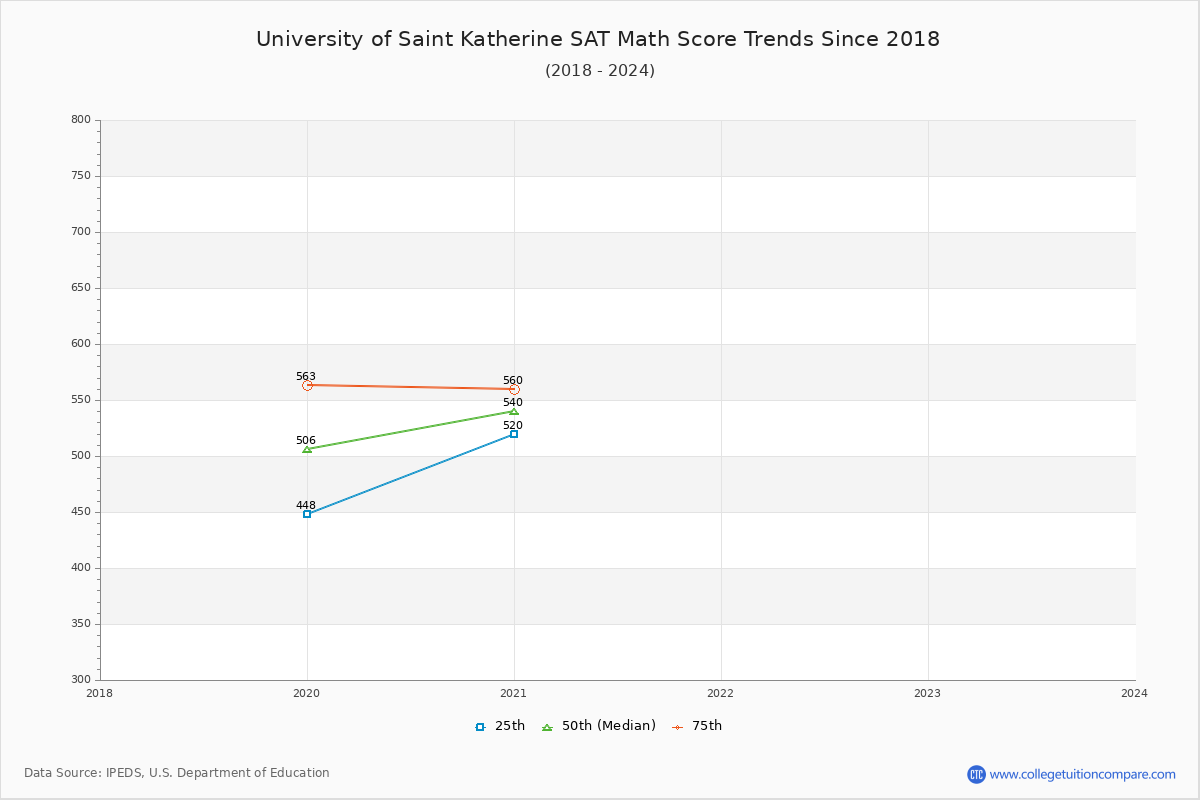Viewport: 1200px width, 800px height.
Task: Click the 2023 x-axis label
Action: pos(928,693)
